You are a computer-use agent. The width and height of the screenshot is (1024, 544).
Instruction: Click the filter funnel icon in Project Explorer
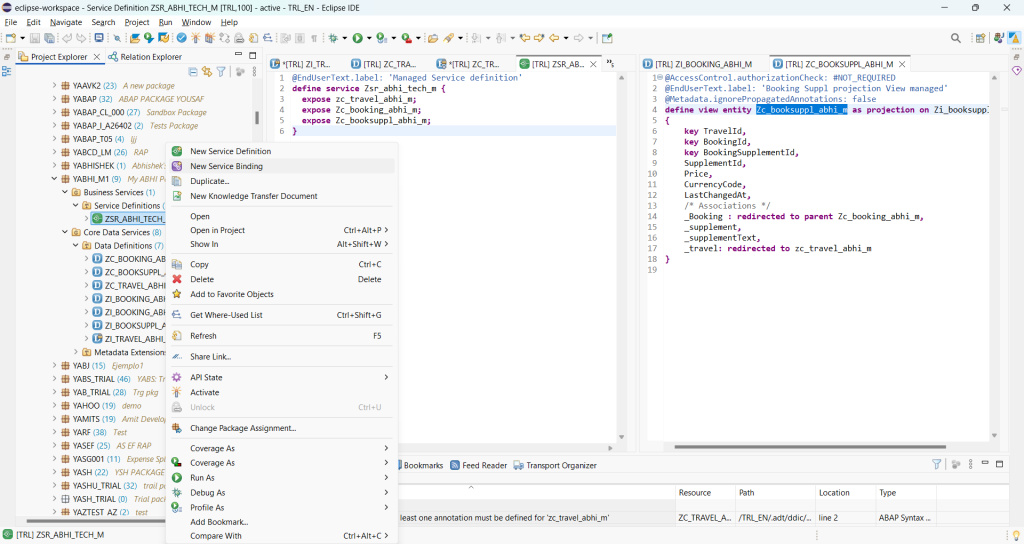pyautogui.click(x=221, y=72)
